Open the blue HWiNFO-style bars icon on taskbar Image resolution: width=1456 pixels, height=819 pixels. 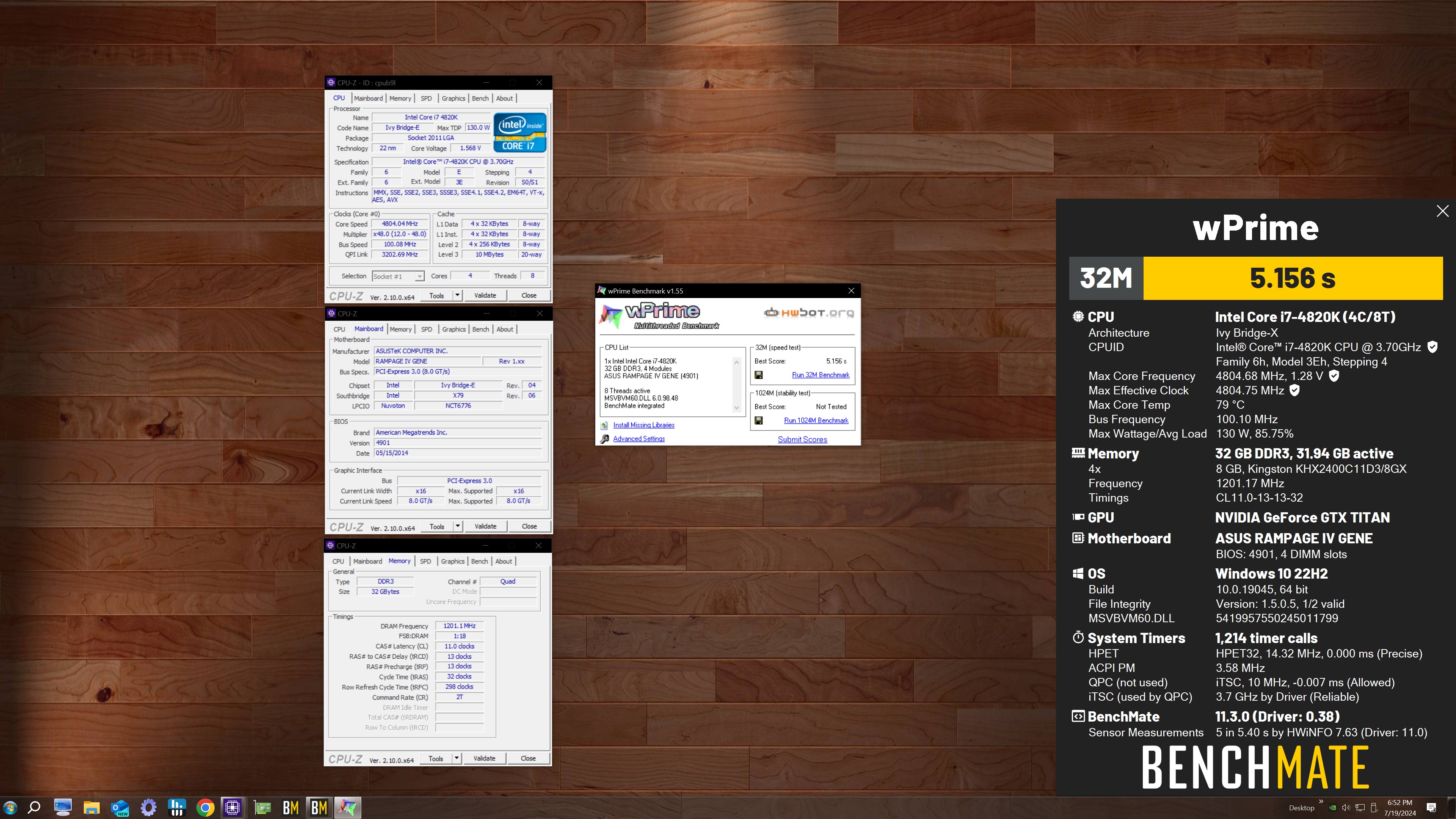point(177,808)
